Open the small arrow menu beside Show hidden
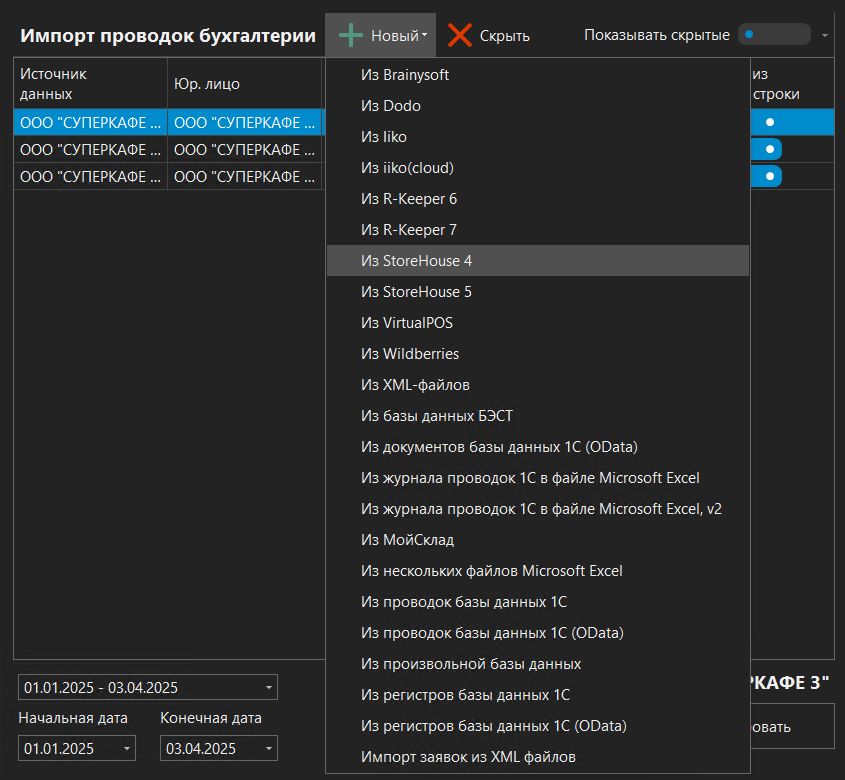 tap(825, 35)
